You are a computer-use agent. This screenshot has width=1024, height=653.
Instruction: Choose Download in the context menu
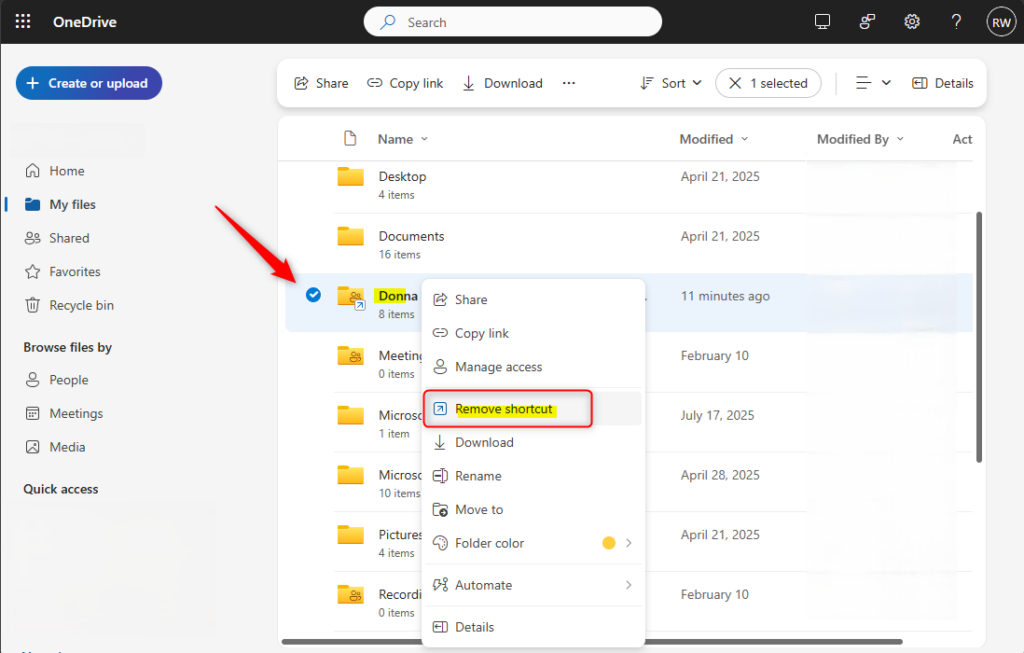534,442
